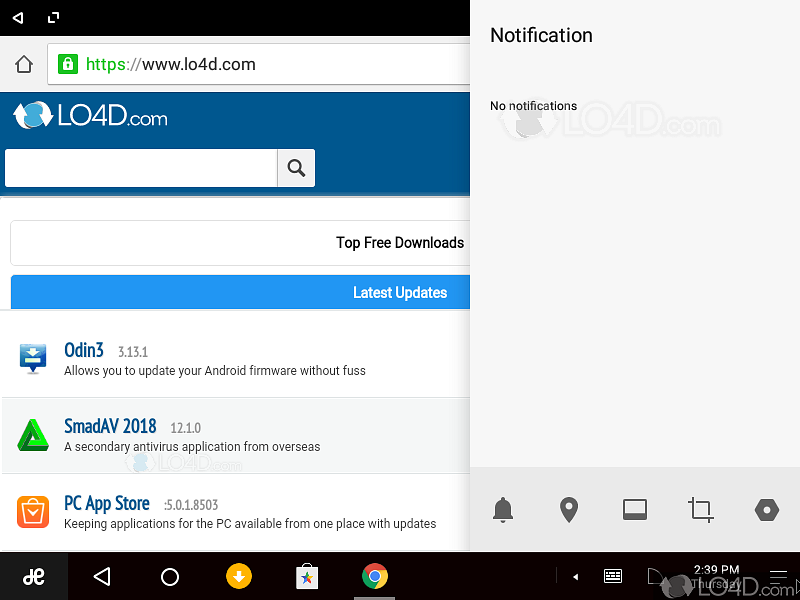Screen dimensions: 800x600
Task: Click the Odin3 app icon
Action: (x=33, y=358)
